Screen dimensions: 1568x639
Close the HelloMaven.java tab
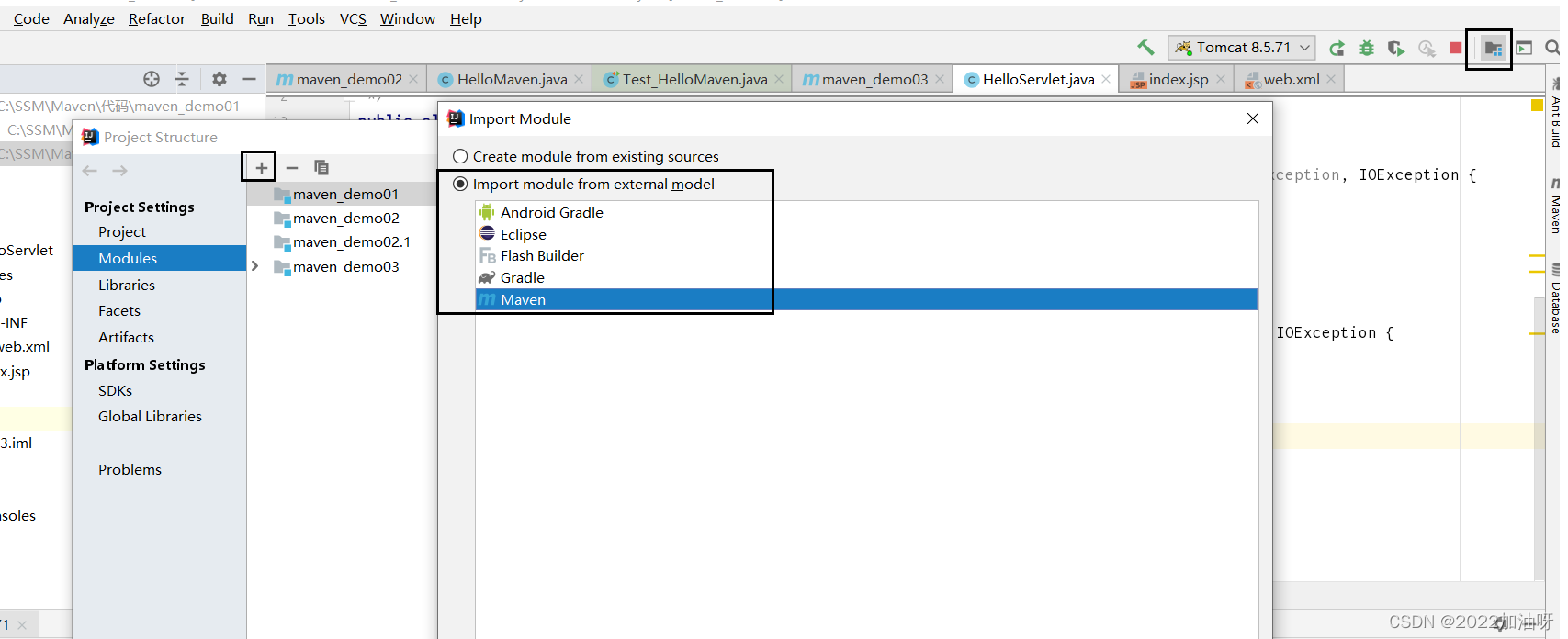click(x=579, y=79)
